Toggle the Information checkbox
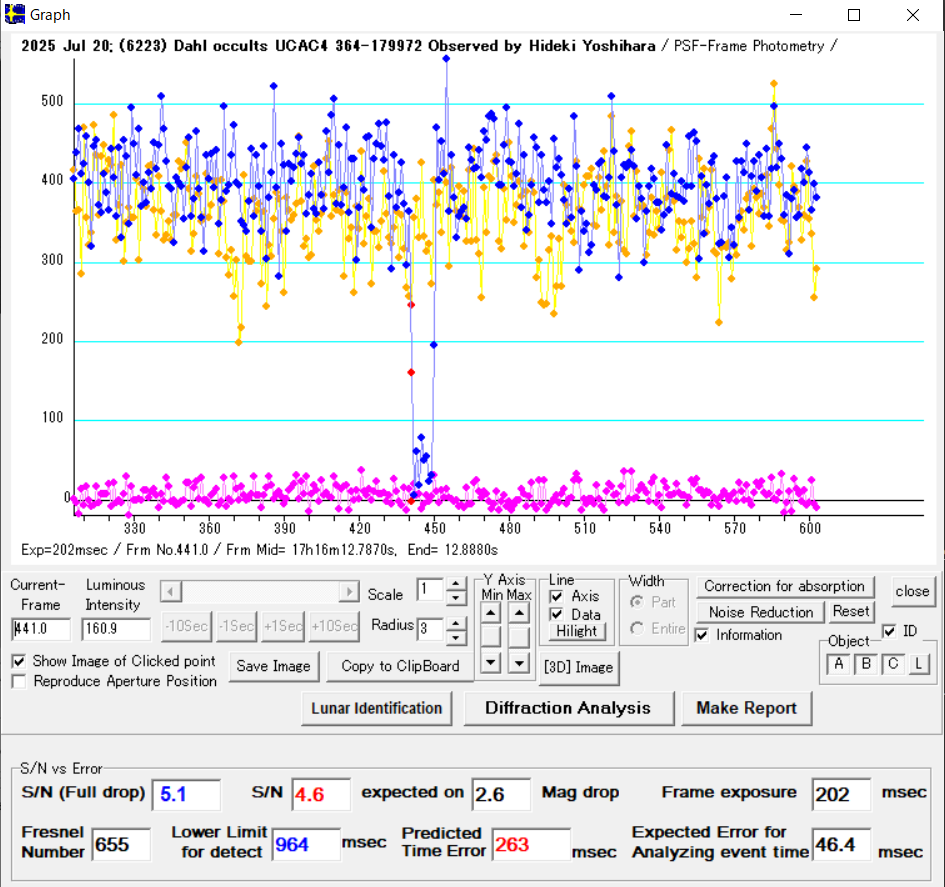945x887 pixels. [x=702, y=635]
